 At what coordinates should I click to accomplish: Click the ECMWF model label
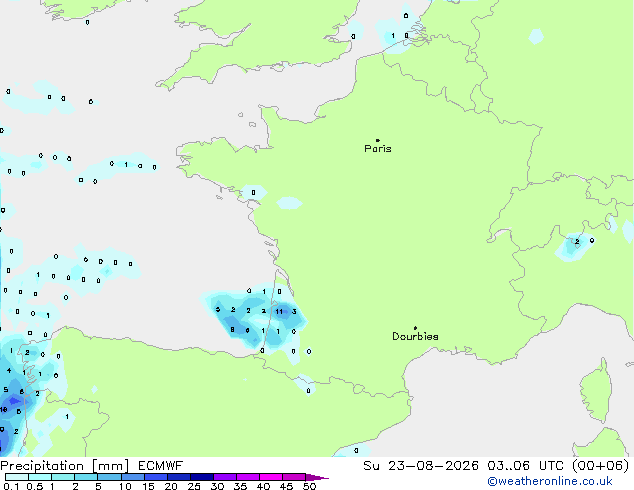pos(160,466)
